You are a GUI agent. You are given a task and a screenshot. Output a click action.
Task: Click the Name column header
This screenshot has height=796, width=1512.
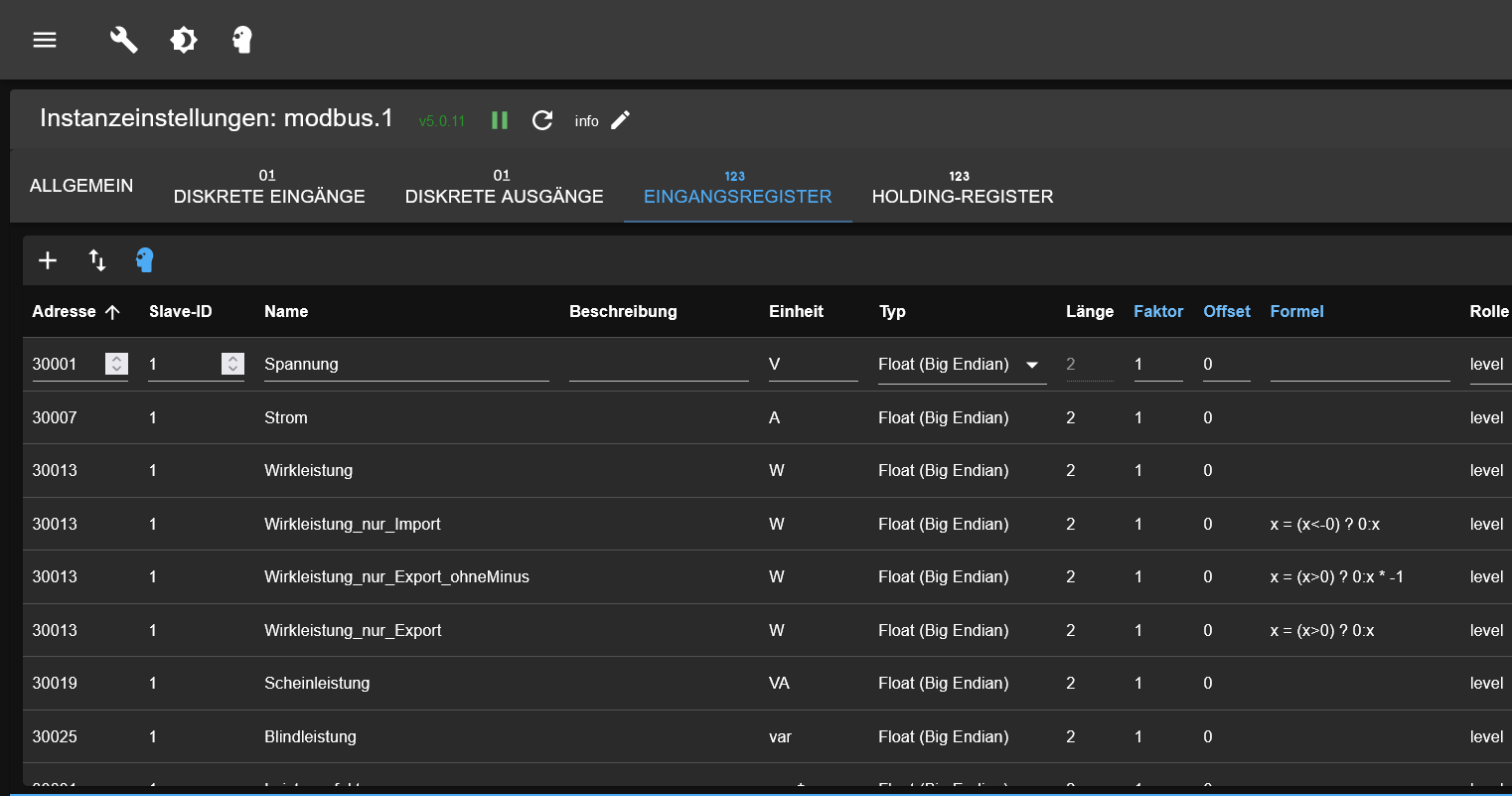click(x=286, y=312)
